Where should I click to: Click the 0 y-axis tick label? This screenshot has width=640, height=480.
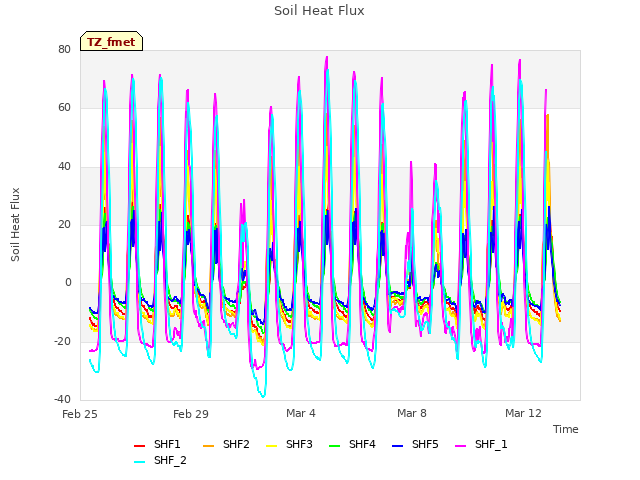click(x=68, y=282)
